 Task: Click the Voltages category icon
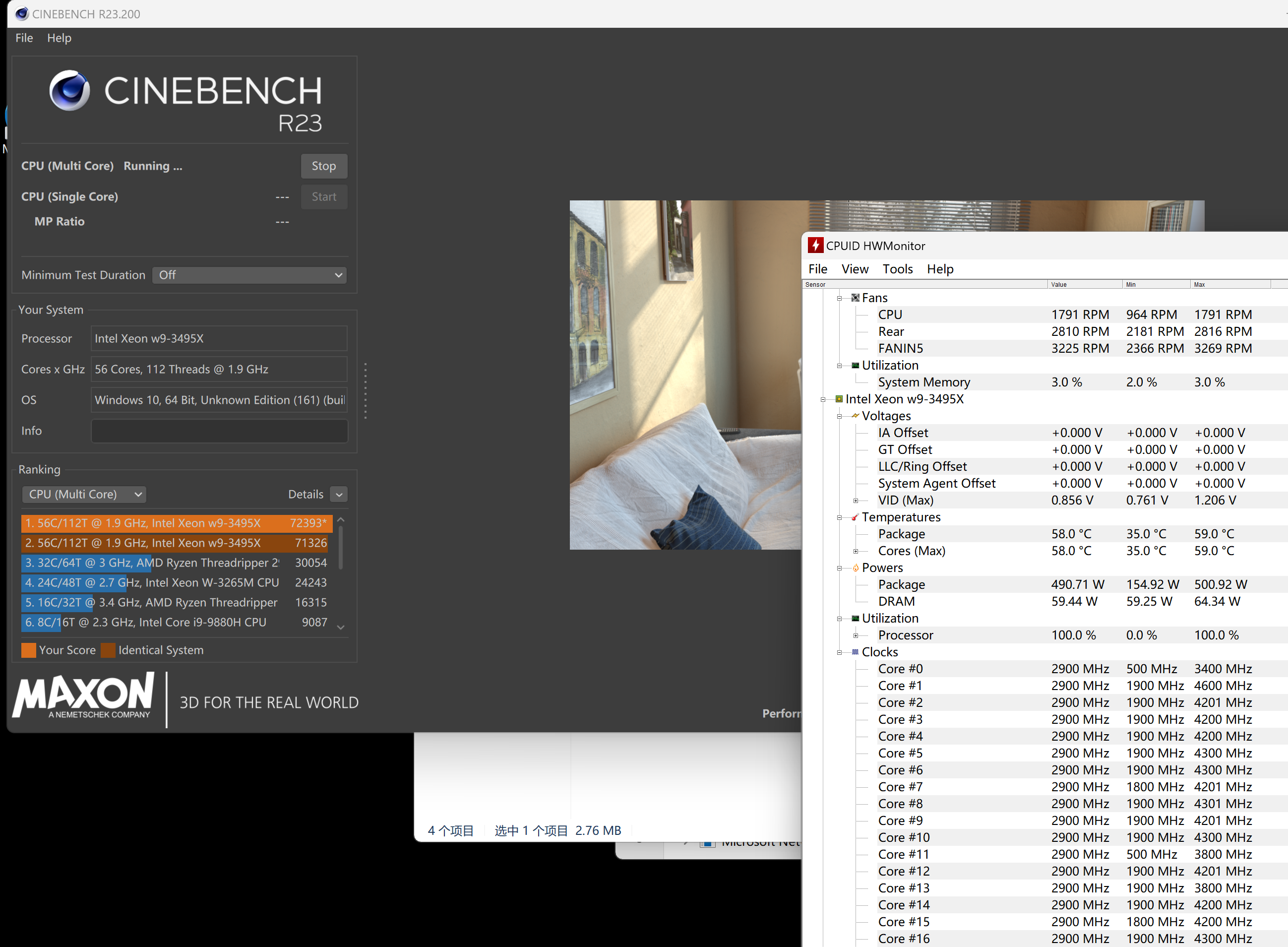855,416
